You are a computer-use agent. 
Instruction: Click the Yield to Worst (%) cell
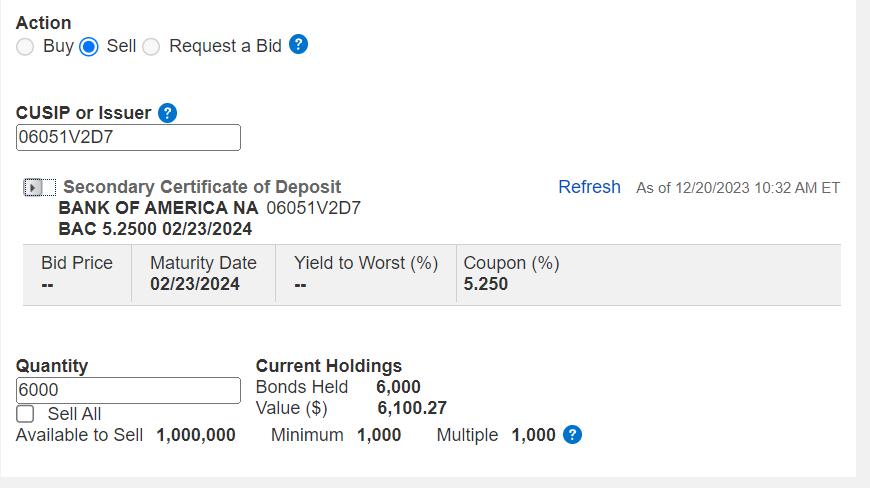(x=366, y=273)
